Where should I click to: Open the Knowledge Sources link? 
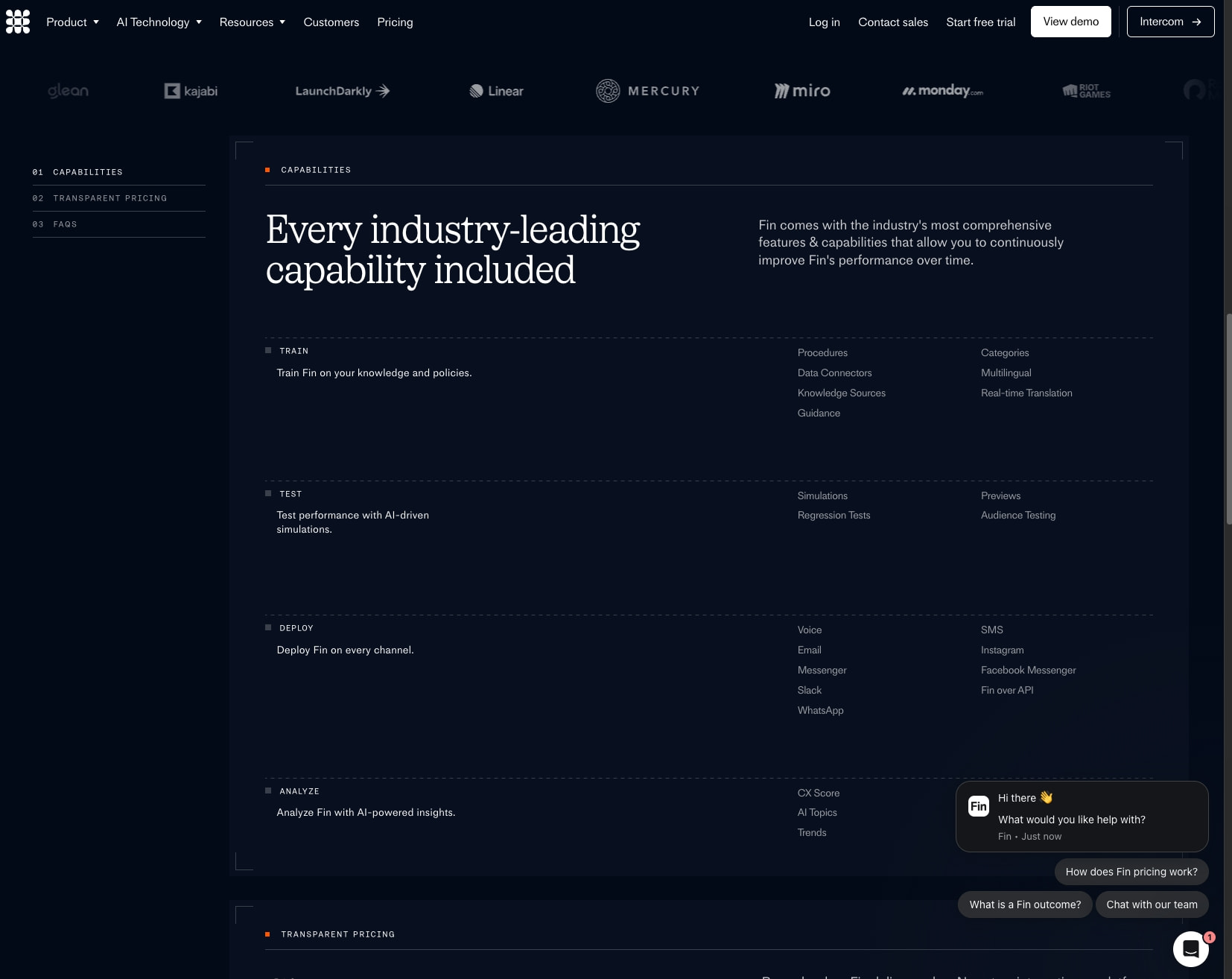841,393
